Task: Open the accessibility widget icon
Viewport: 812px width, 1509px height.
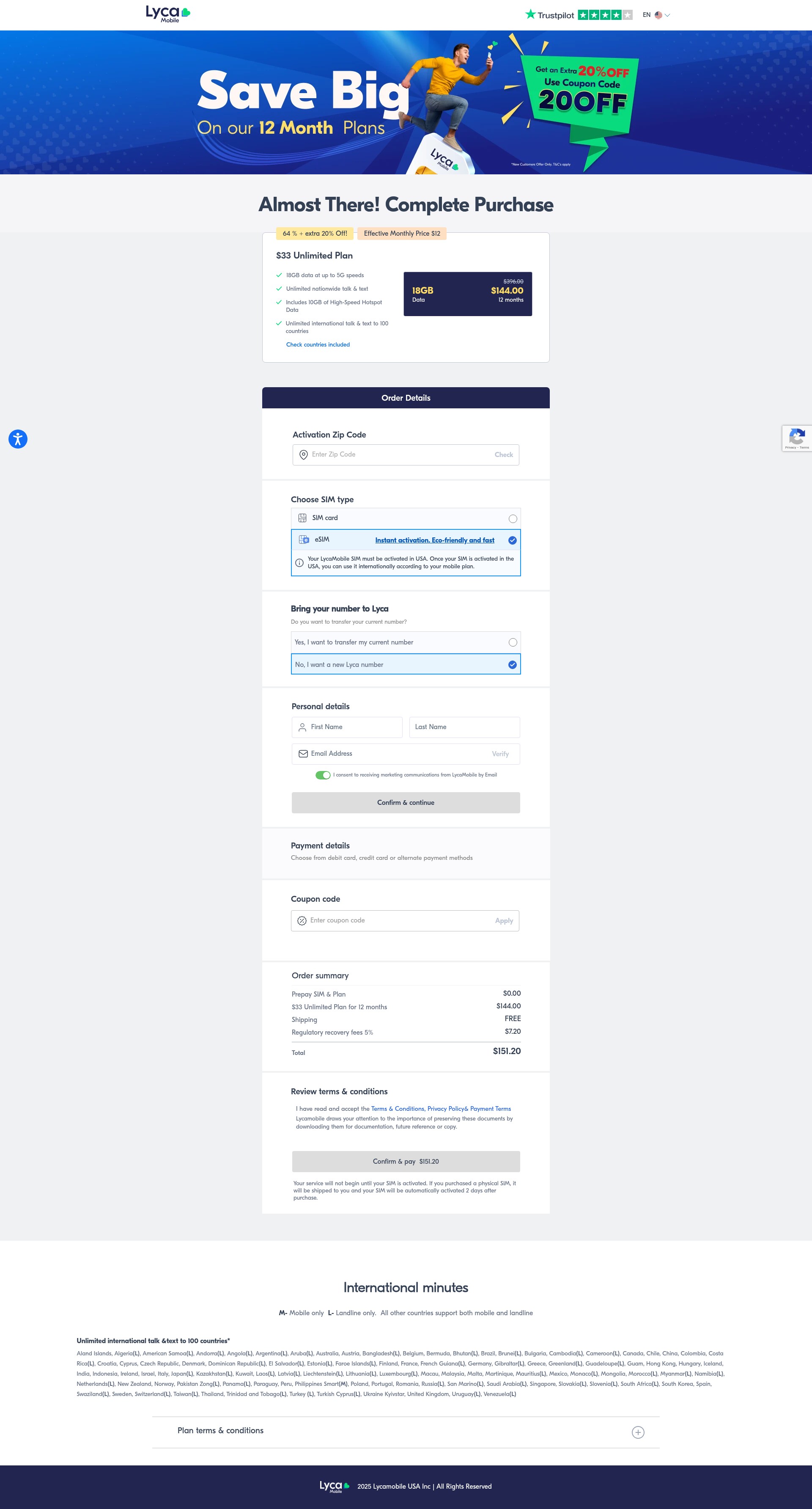Action: point(18,439)
